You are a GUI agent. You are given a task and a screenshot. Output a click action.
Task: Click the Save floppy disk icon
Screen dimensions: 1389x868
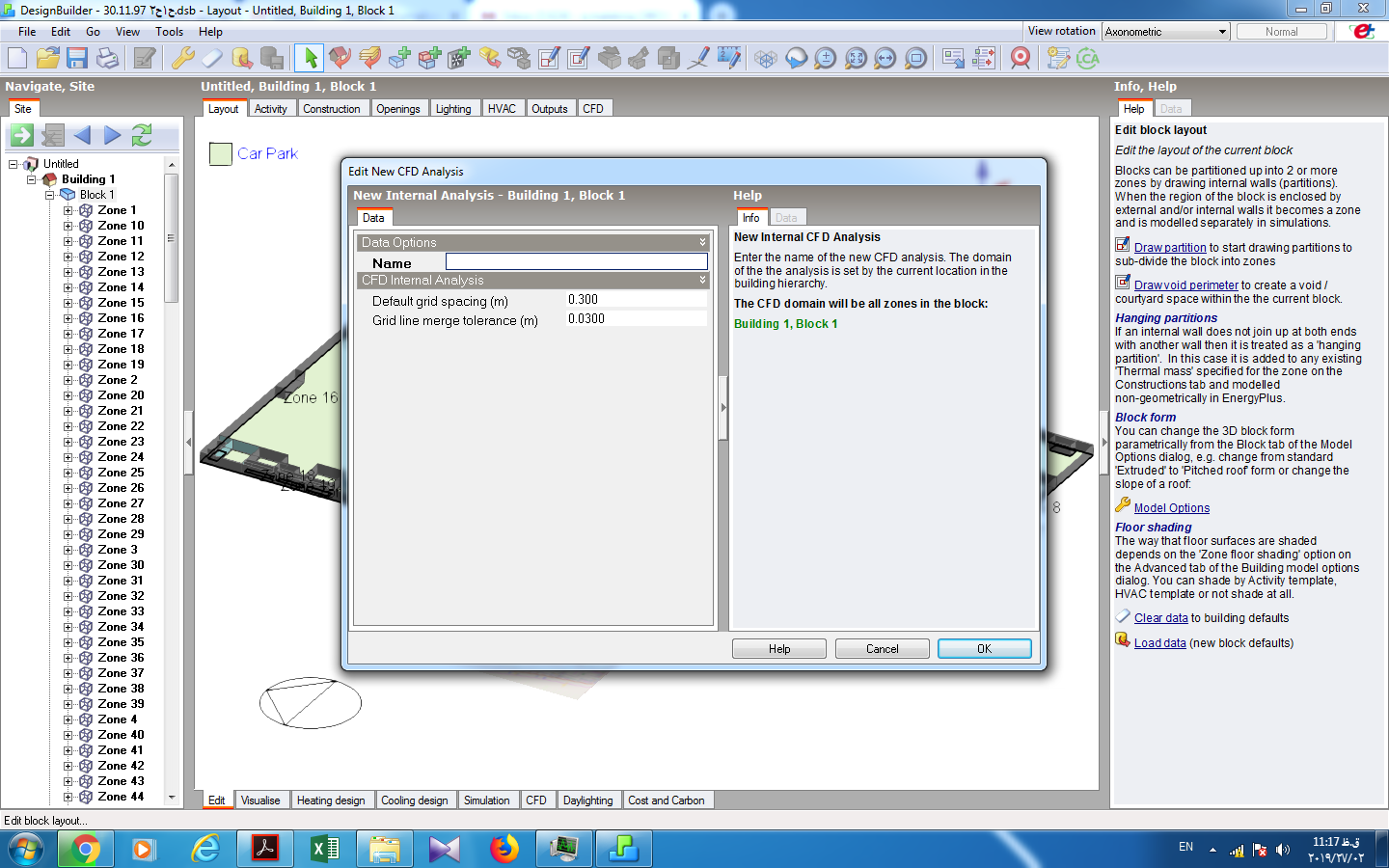point(77,58)
